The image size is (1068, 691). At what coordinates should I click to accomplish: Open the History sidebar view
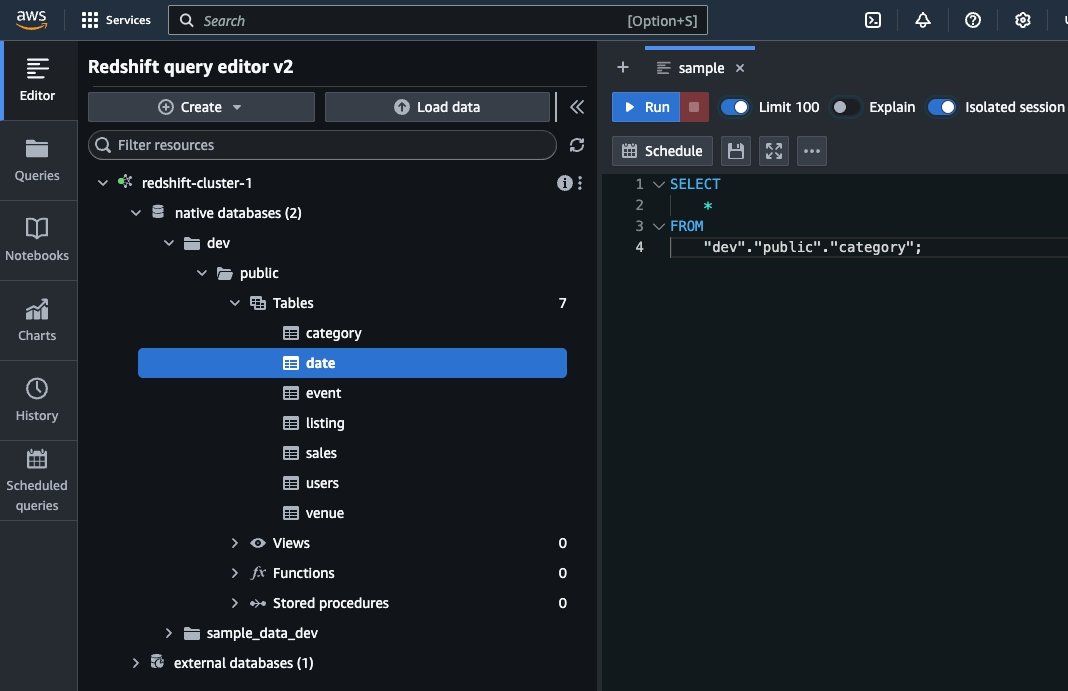tap(37, 400)
